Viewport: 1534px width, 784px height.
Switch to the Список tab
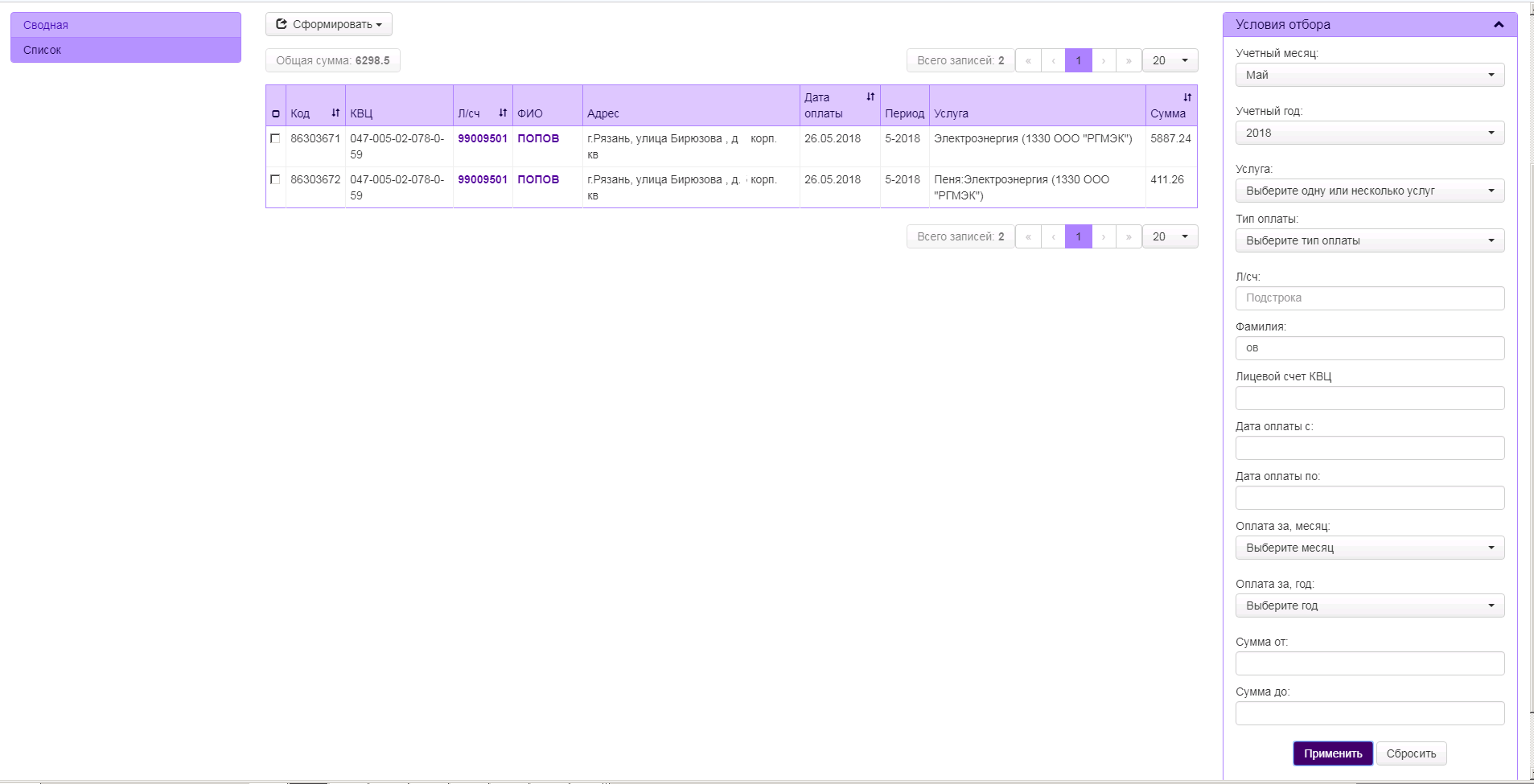(x=125, y=50)
